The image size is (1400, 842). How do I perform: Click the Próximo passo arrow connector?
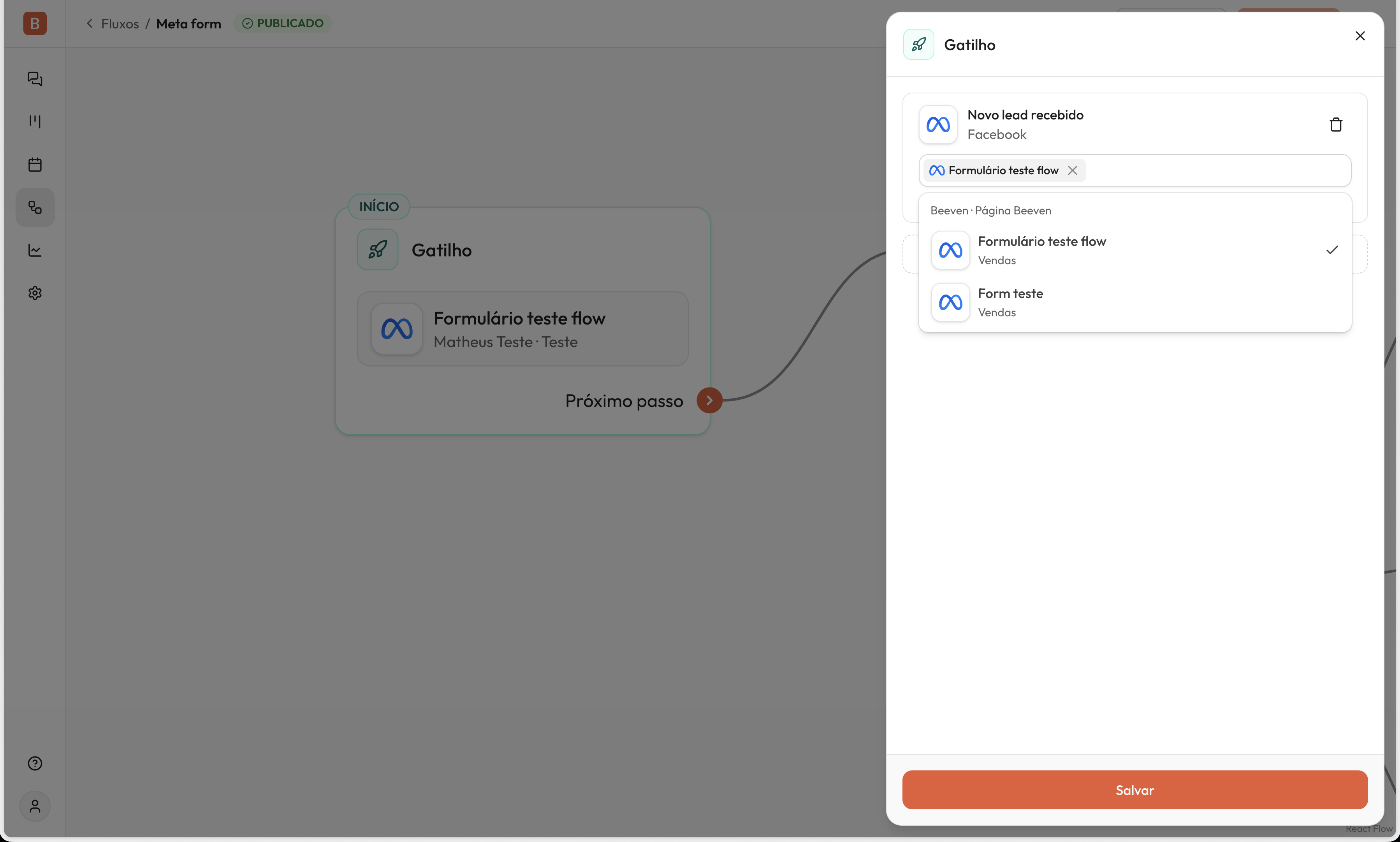(710, 401)
